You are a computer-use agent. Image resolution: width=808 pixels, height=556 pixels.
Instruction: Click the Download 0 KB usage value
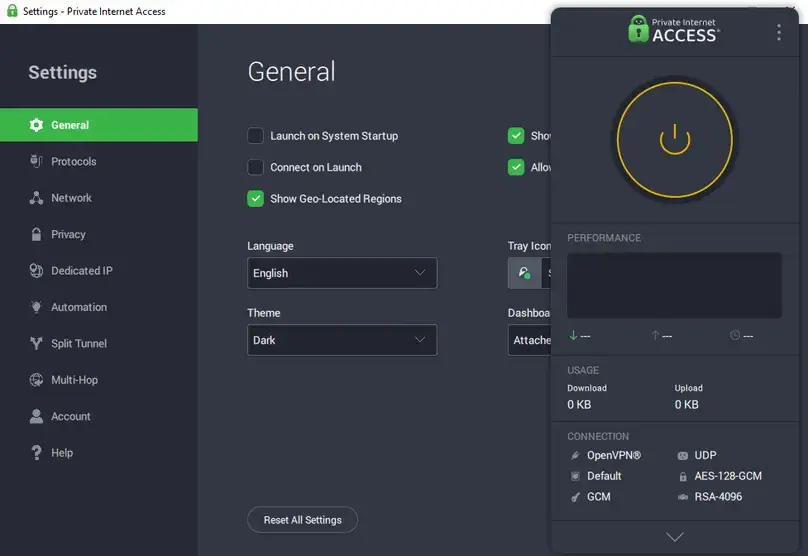(x=579, y=405)
